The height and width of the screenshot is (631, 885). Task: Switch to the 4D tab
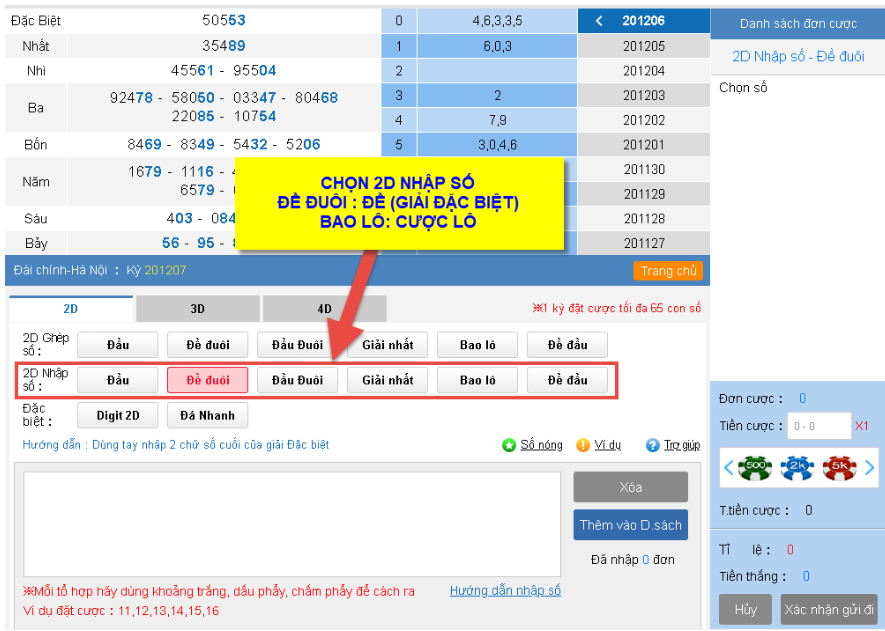pyautogui.click(x=324, y=309)
